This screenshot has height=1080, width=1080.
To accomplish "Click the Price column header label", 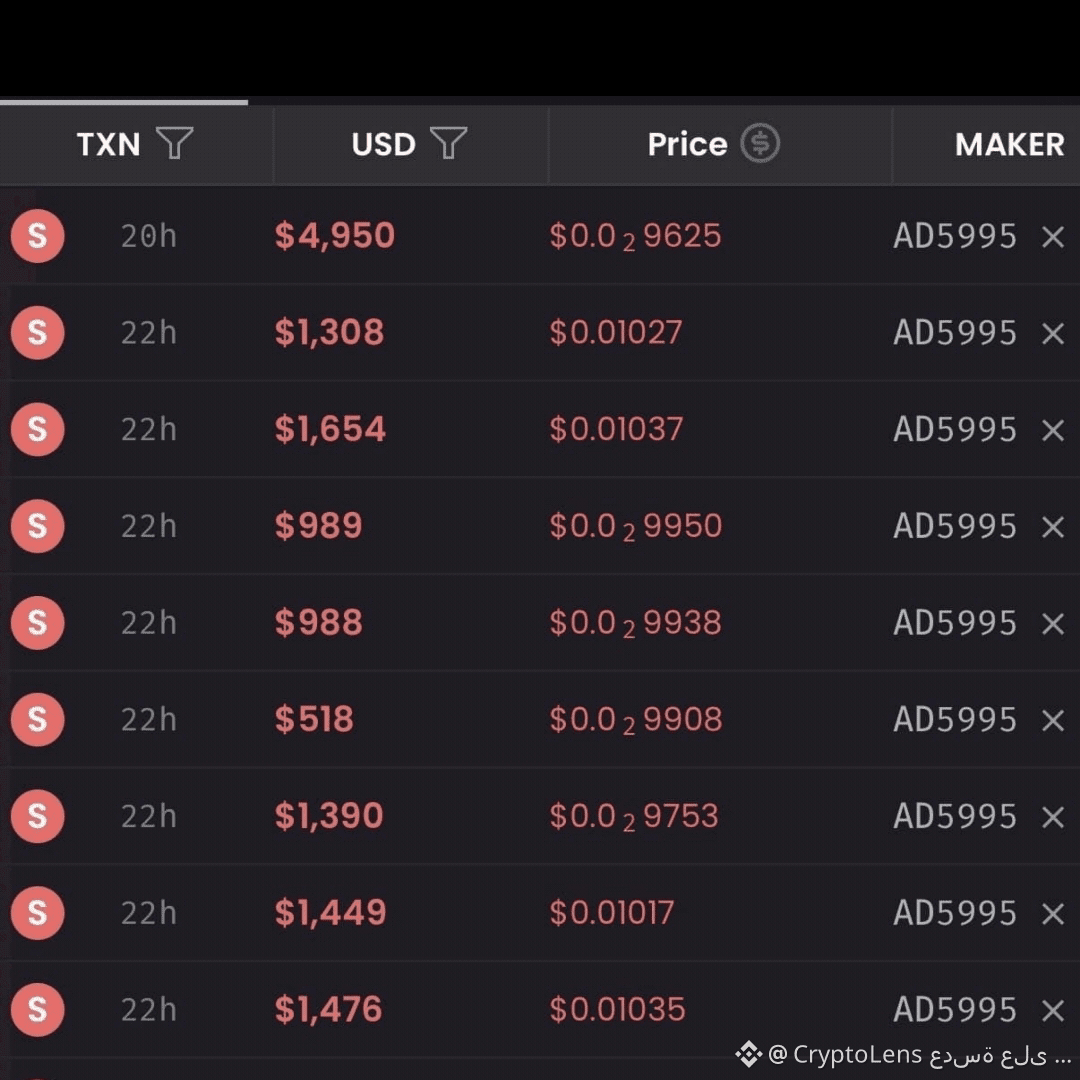I will pyautogui.click(x=687, y=145).
